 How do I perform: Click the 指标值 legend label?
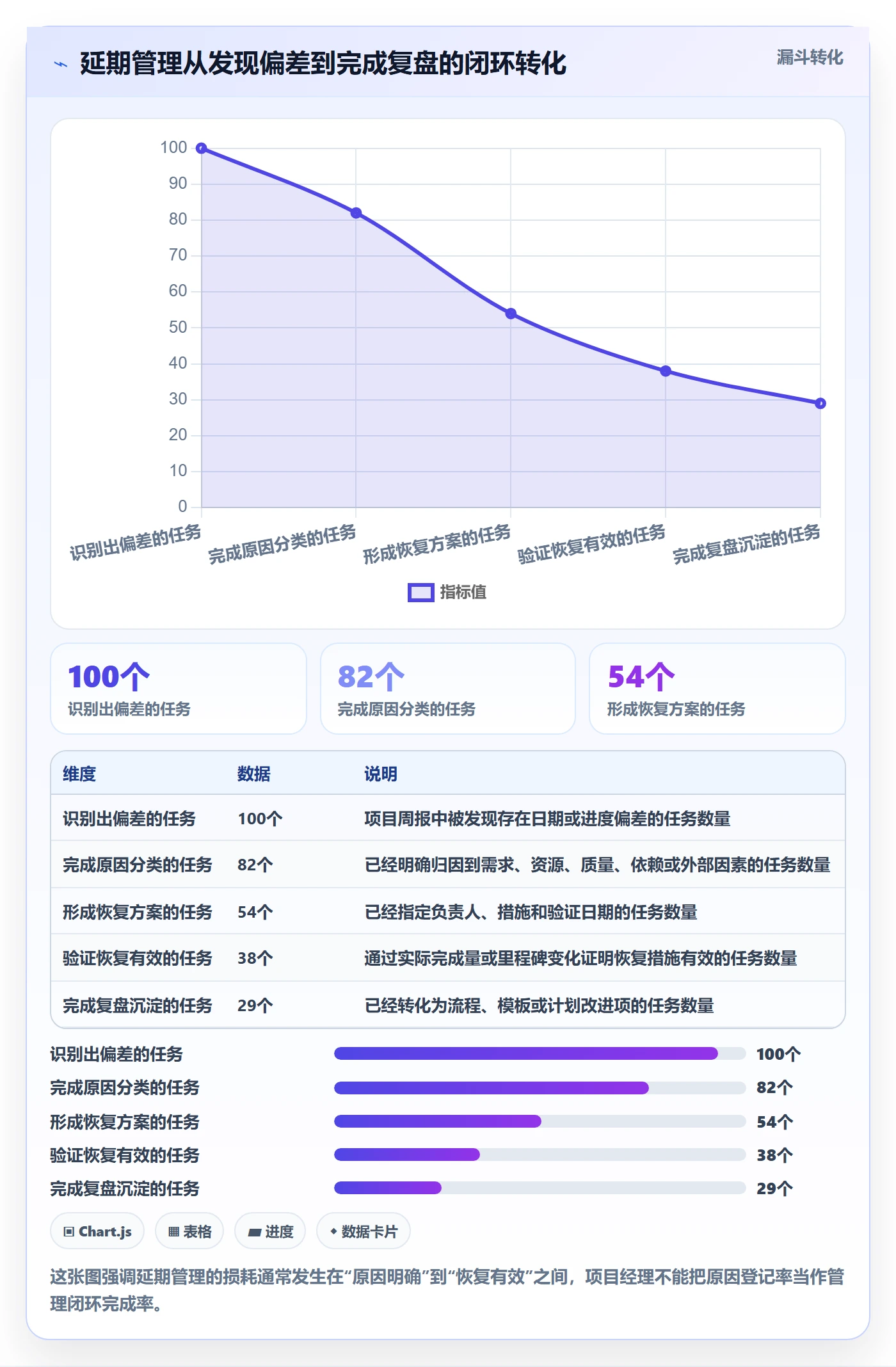(463, 592)
